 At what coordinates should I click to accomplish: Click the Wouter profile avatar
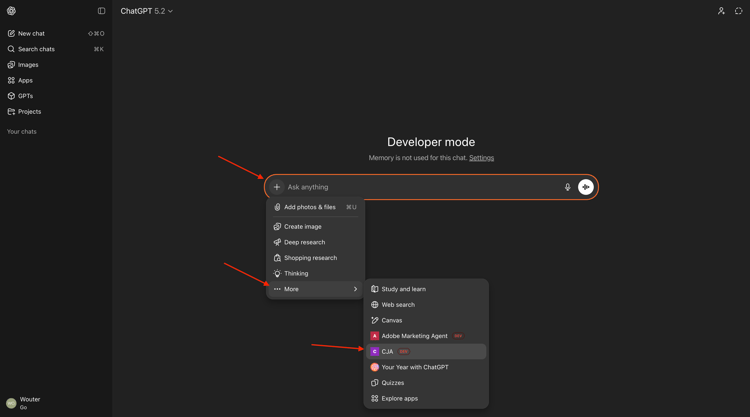pyautogui.click(x=11, y=403)
